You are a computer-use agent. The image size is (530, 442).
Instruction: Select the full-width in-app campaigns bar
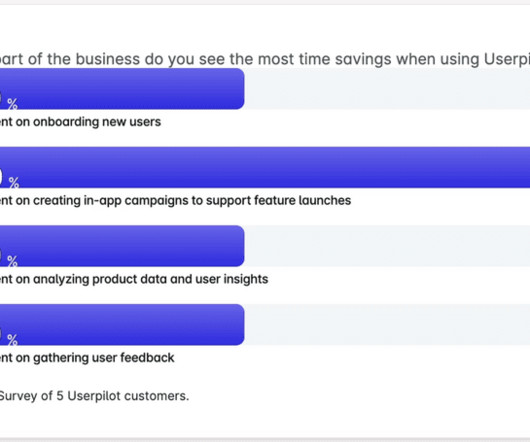265,167
